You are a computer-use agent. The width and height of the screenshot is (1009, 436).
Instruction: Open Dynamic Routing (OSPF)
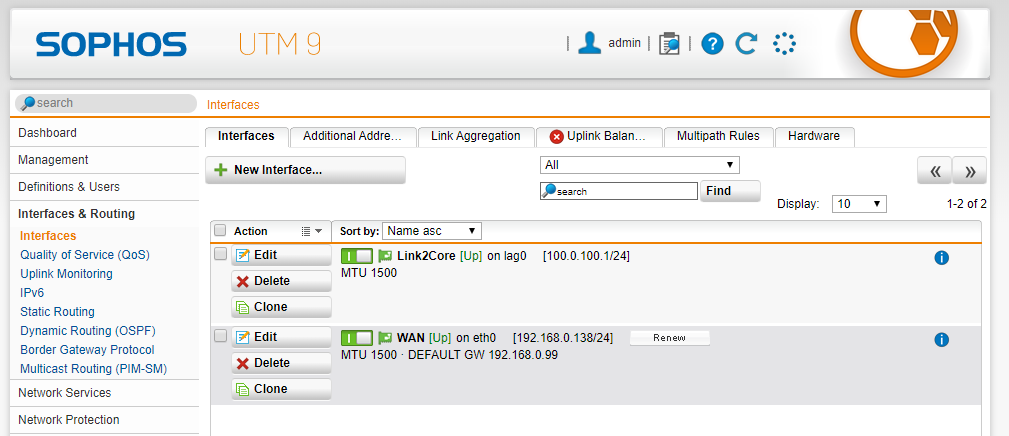click(x=88, y=331)
